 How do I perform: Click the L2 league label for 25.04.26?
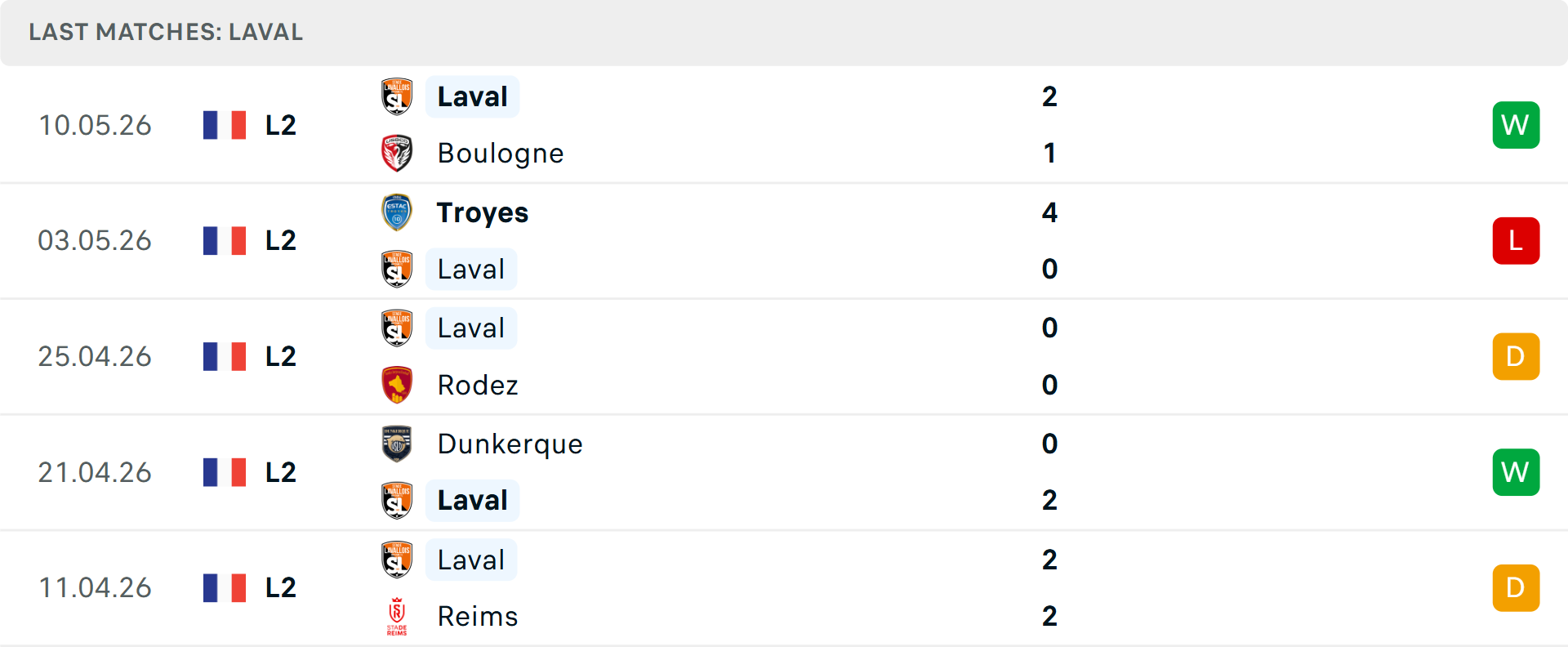(x=281, y=356)
